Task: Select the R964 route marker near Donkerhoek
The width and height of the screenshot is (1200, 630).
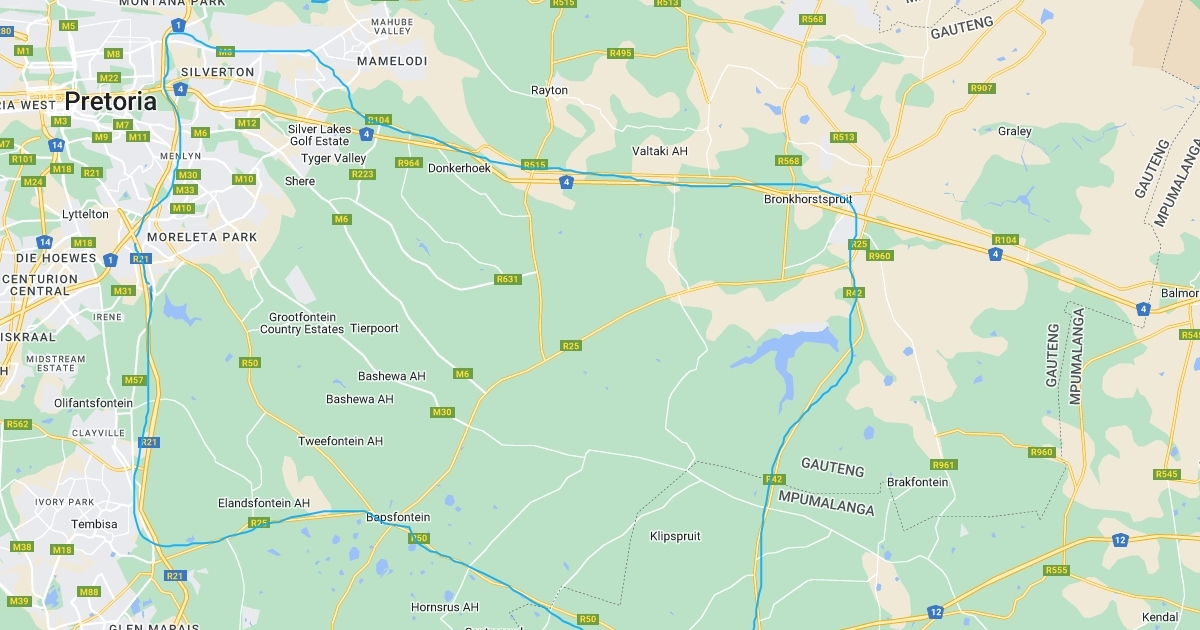Action: point(409,163)
